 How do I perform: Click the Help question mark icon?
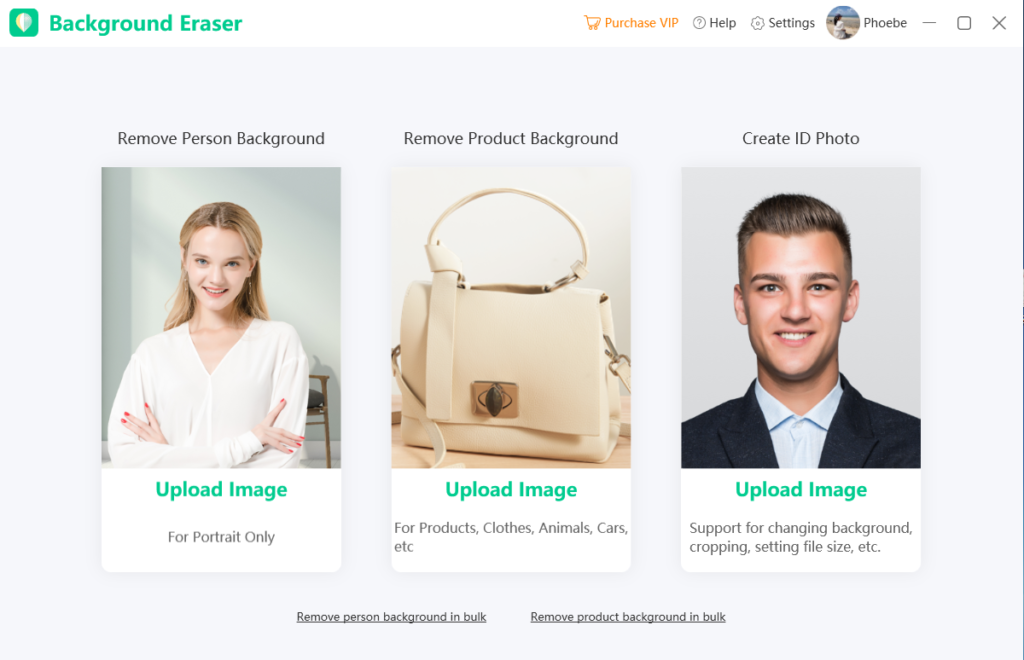699,23
